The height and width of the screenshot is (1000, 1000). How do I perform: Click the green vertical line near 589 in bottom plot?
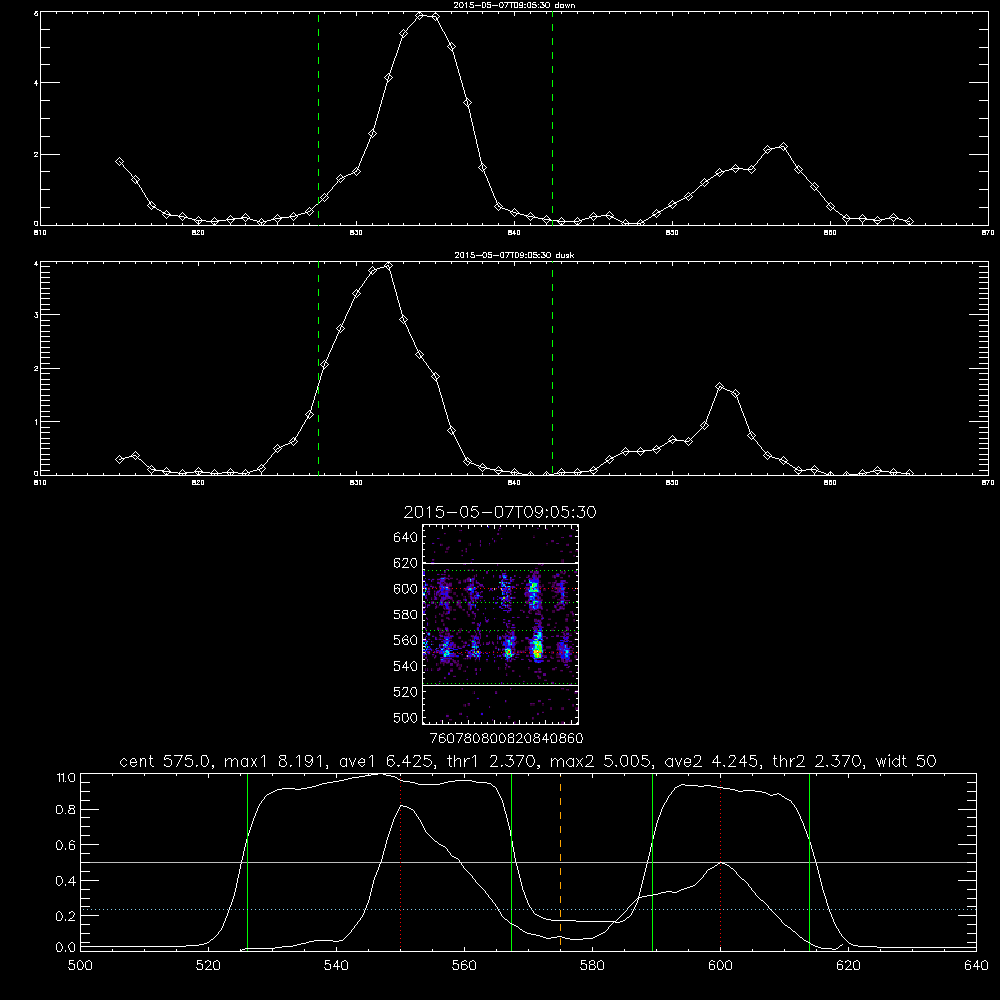coord(652,861)
